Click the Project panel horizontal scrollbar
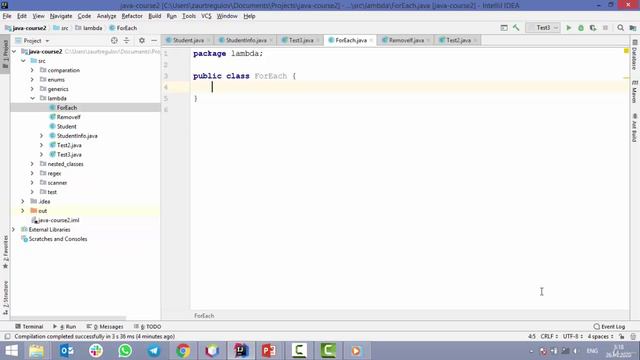Image resolution: width=640 pixels, height=360 pixels. click(68, 317)
